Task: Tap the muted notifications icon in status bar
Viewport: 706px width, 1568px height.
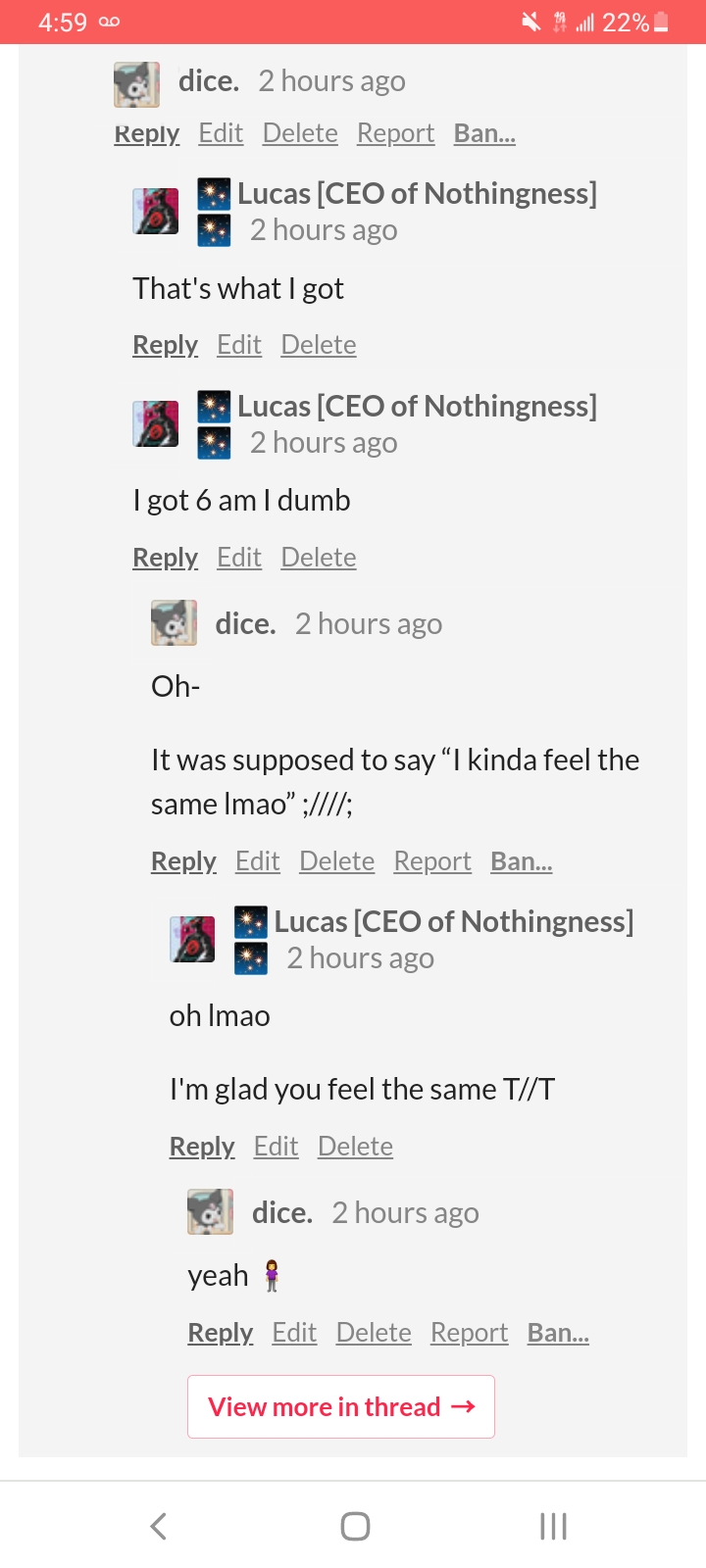Action: point(530,22)
